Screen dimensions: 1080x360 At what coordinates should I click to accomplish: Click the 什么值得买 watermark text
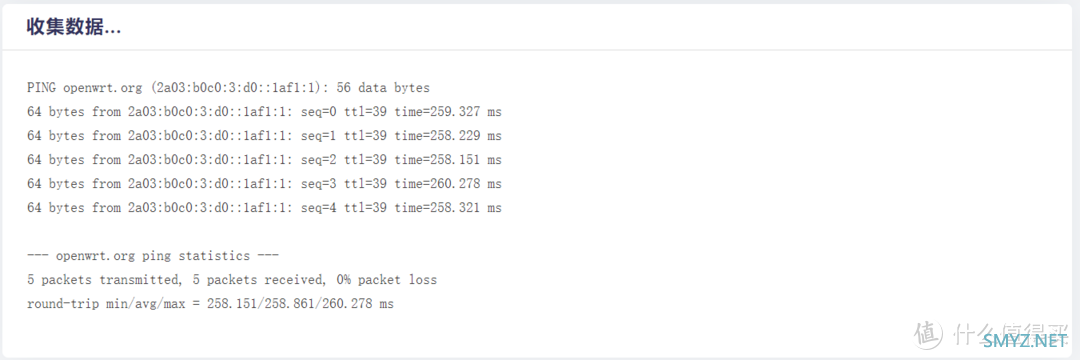click(x=1011, y=333)
